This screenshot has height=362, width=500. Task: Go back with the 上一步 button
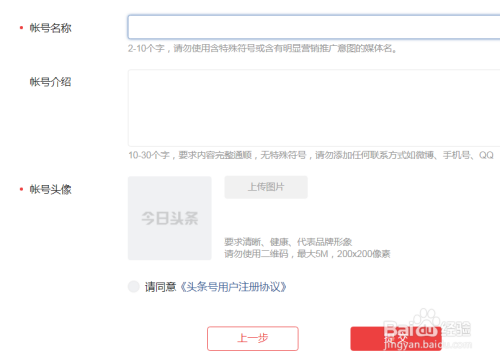coord(253,338)
